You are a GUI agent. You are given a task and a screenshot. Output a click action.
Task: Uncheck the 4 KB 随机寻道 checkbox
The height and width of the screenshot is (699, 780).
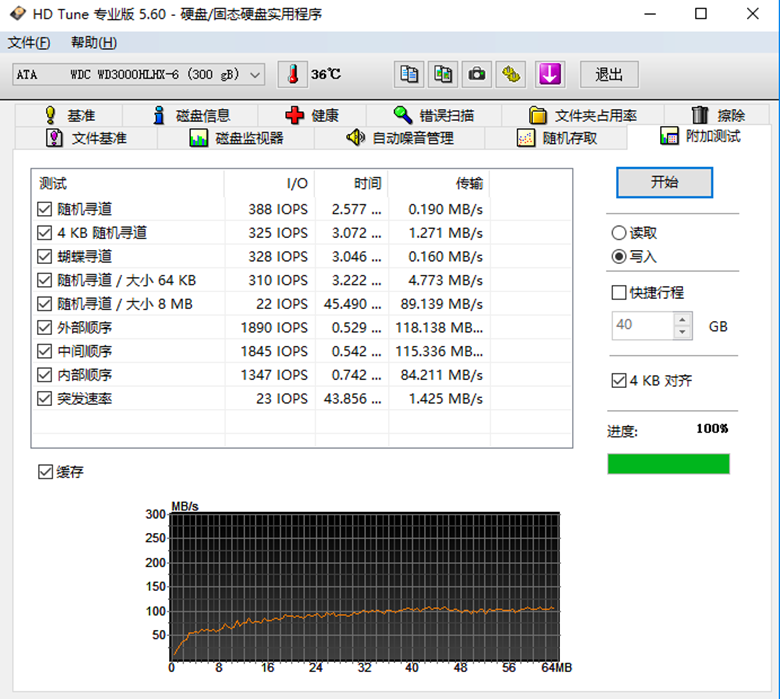(44, 233)
